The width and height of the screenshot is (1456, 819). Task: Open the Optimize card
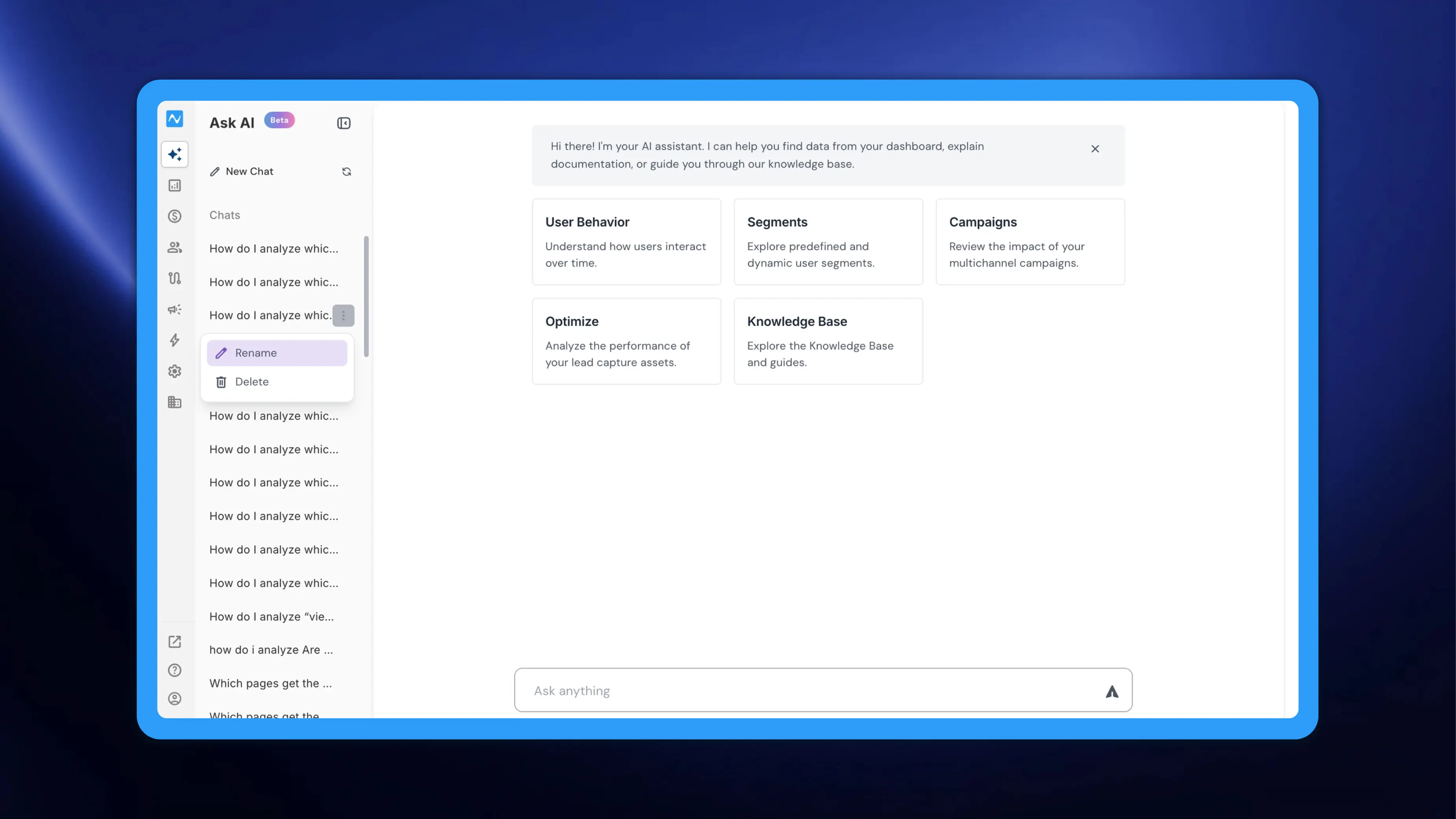(626, 341)
